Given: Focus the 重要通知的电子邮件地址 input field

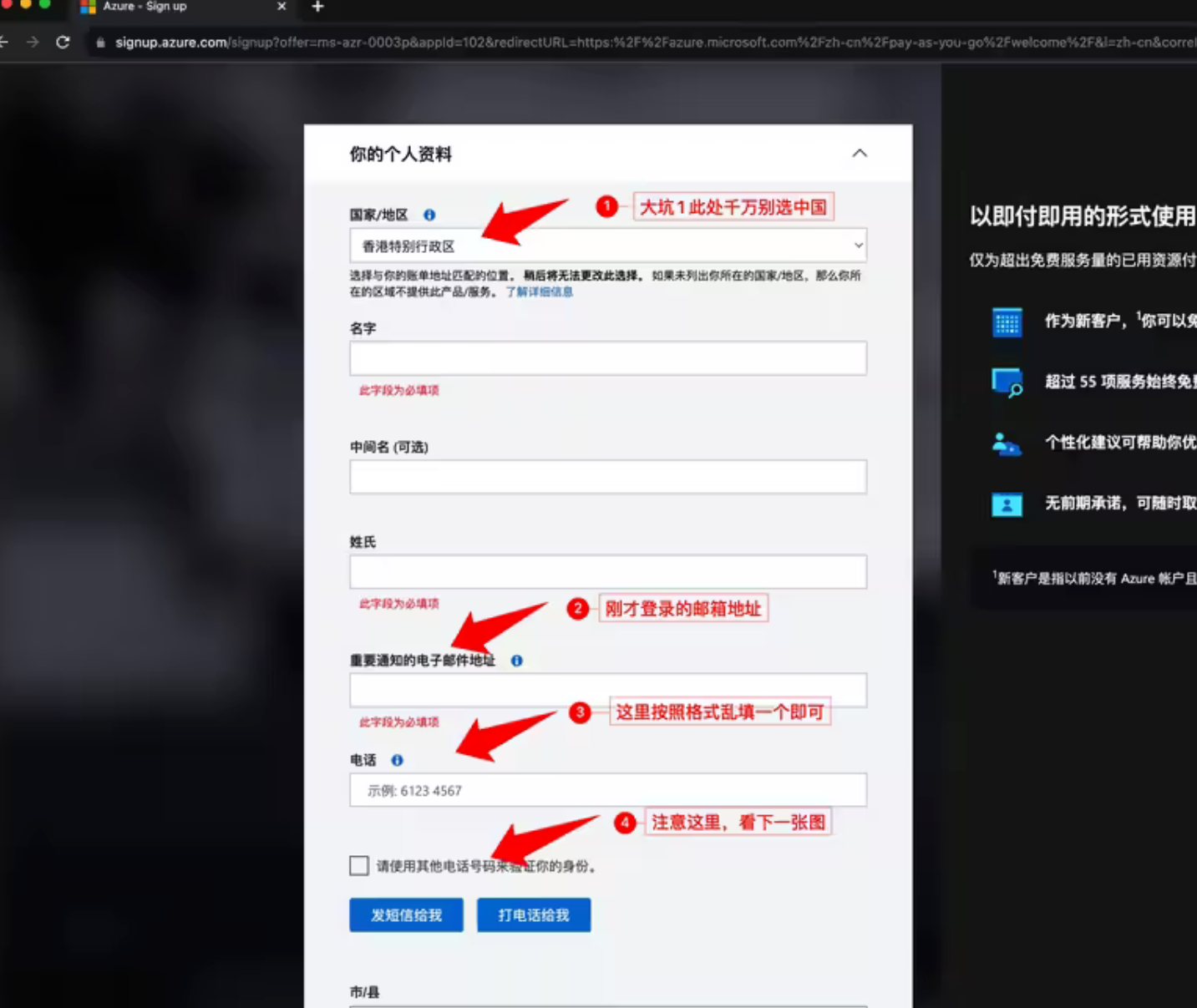Looking at the screenshot, I should [x=608, y=691].
